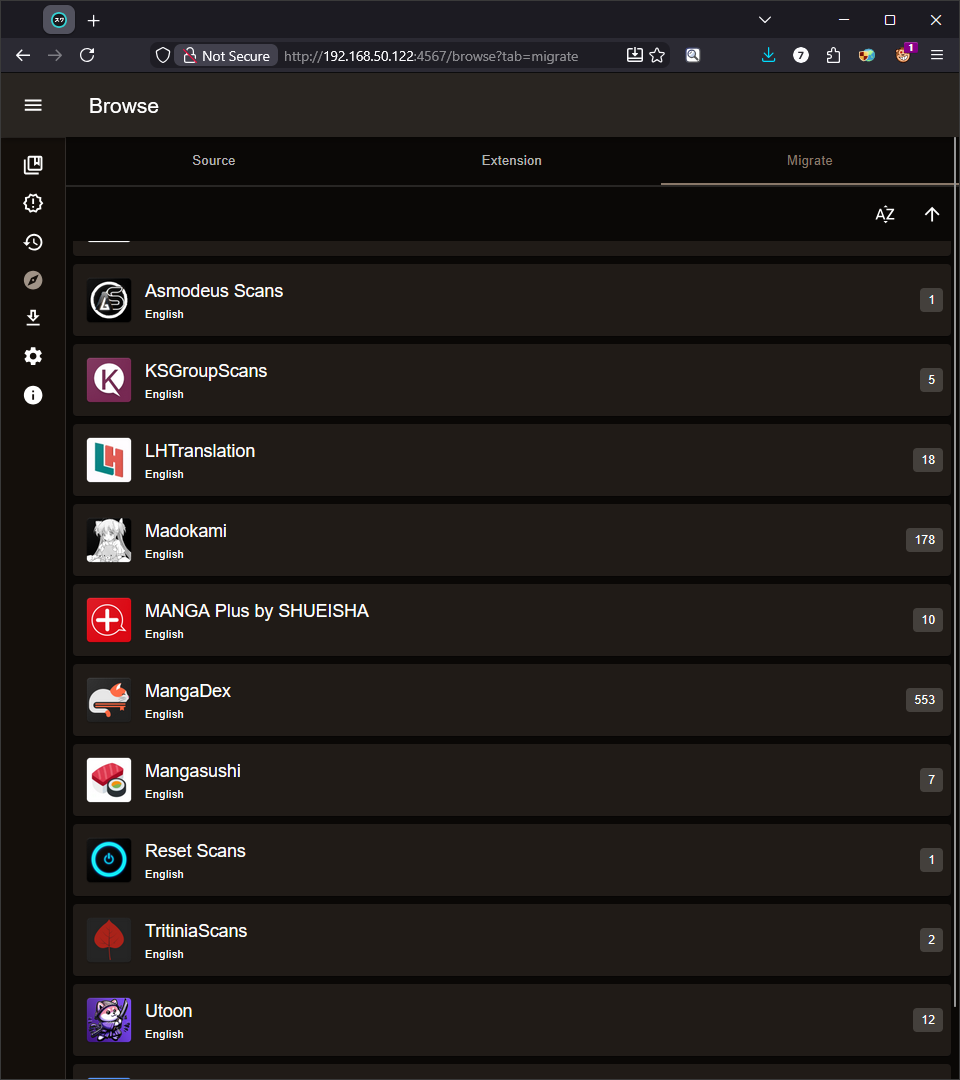Open the Library sidebar icon
This screenshot has height=1080, width=960.
33,165
